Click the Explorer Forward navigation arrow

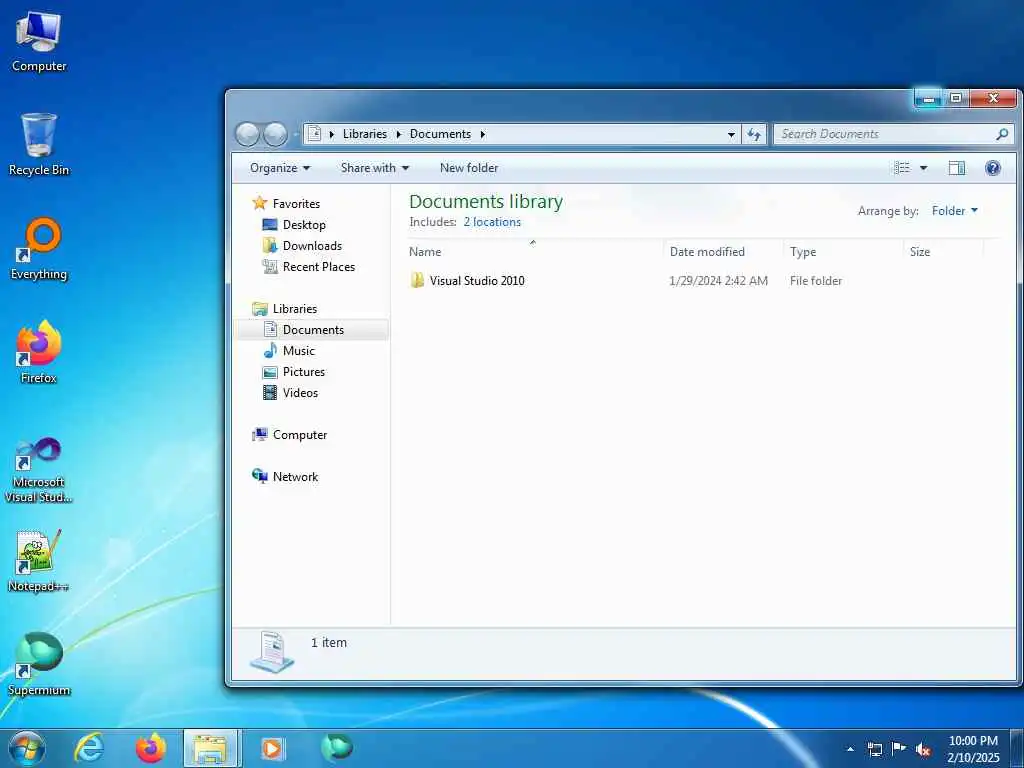click(x=275, y=134)
